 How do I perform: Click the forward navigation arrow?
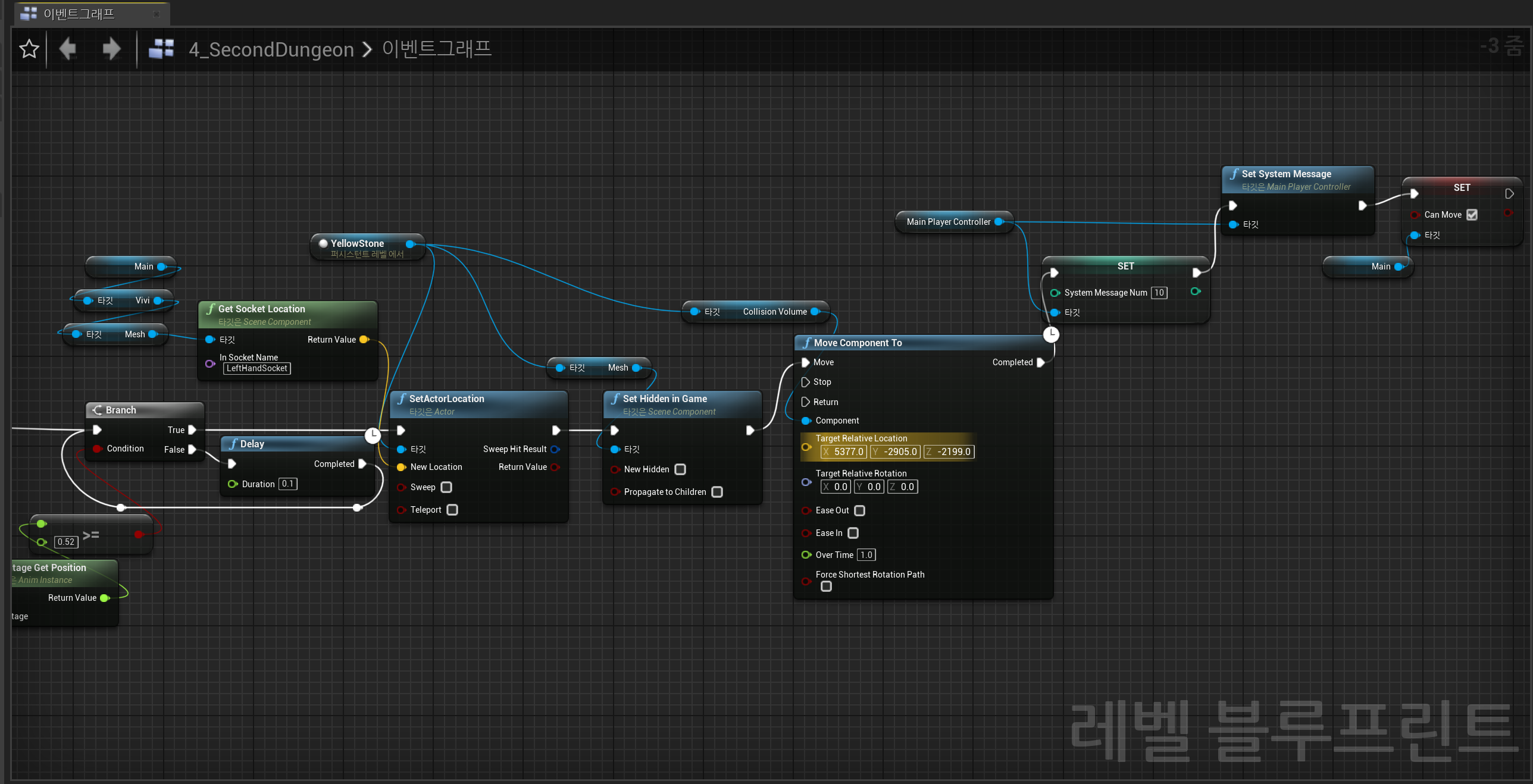111,49
